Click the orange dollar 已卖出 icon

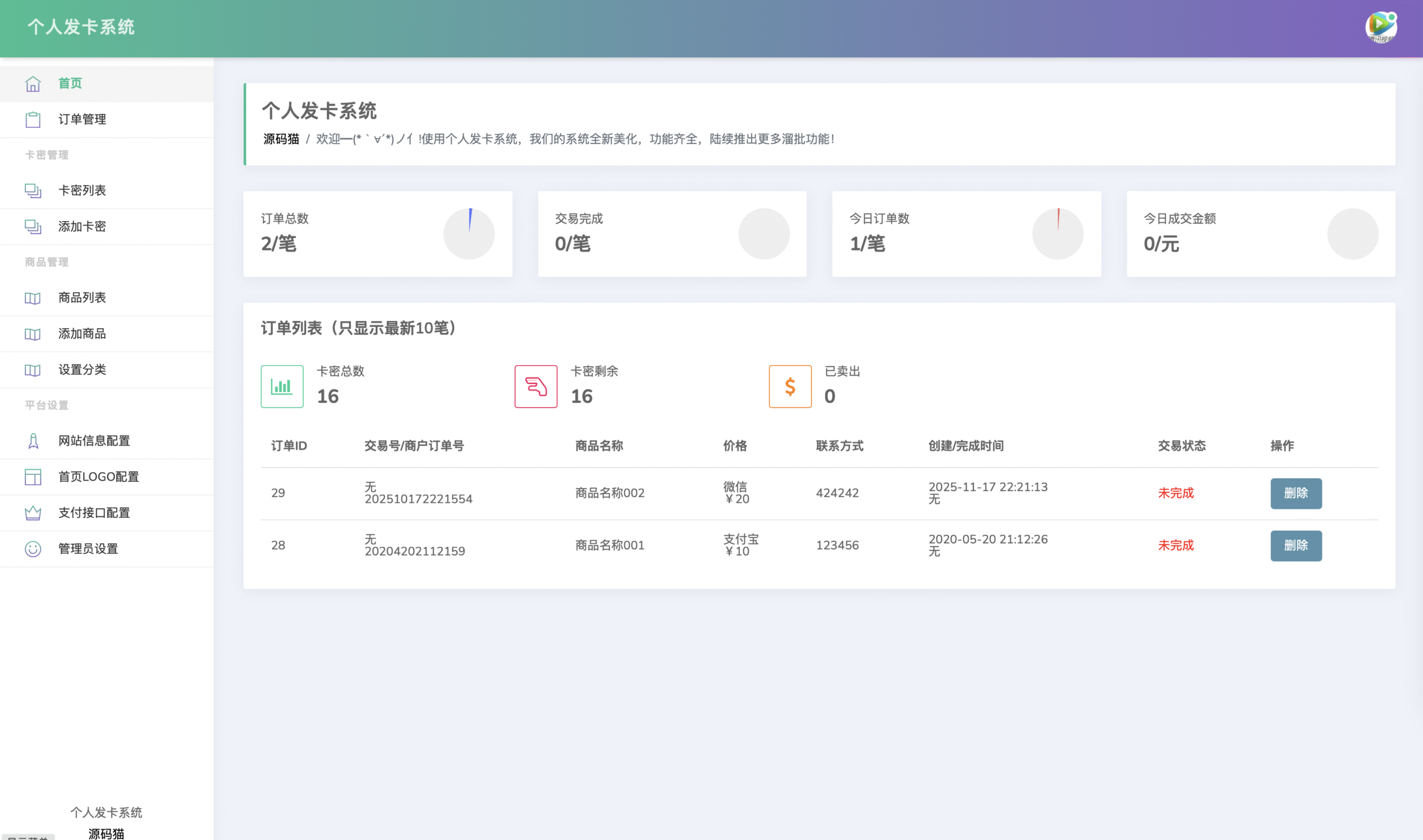[790, 386]
